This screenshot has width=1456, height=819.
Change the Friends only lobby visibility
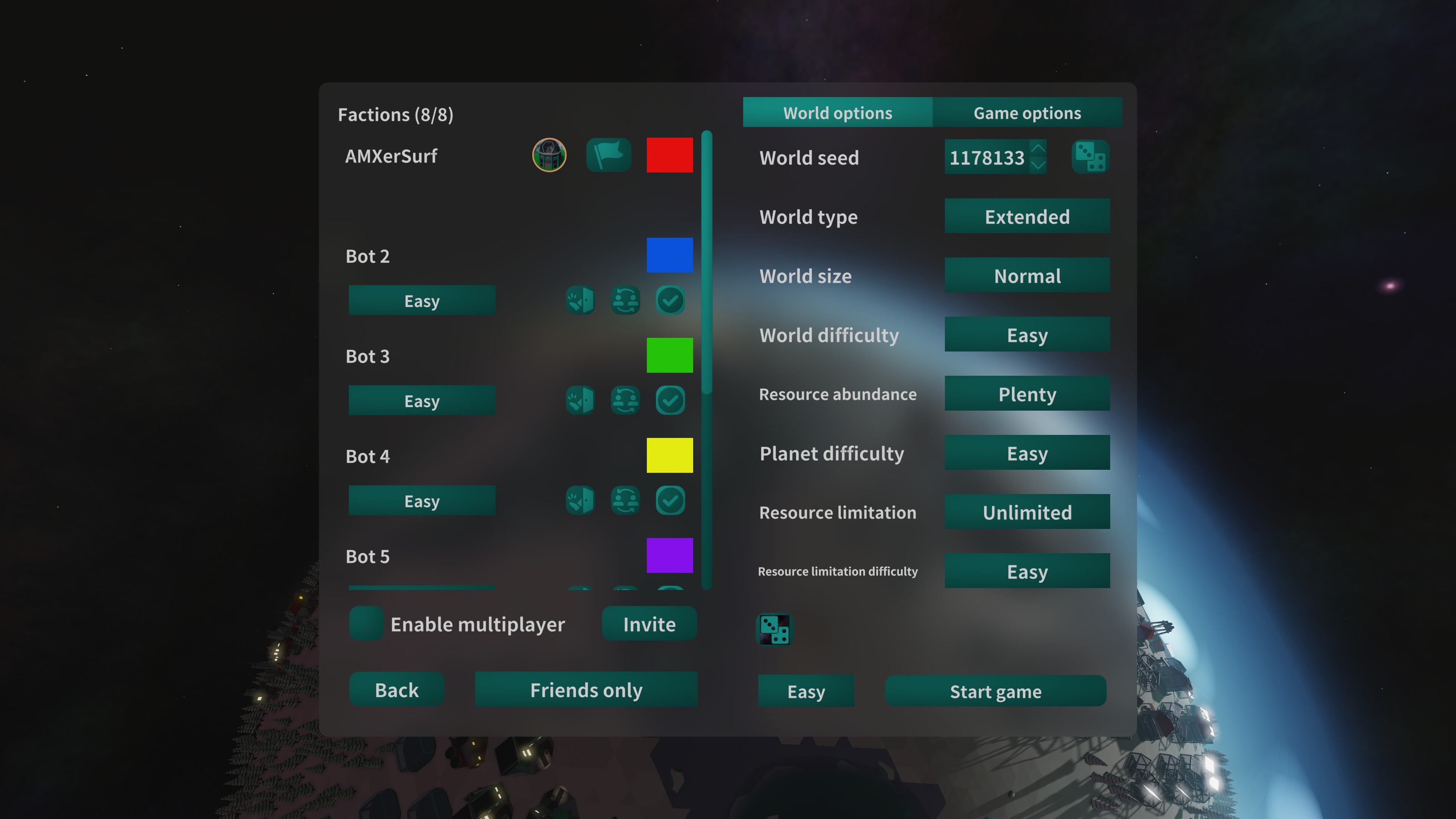[586, 690]
